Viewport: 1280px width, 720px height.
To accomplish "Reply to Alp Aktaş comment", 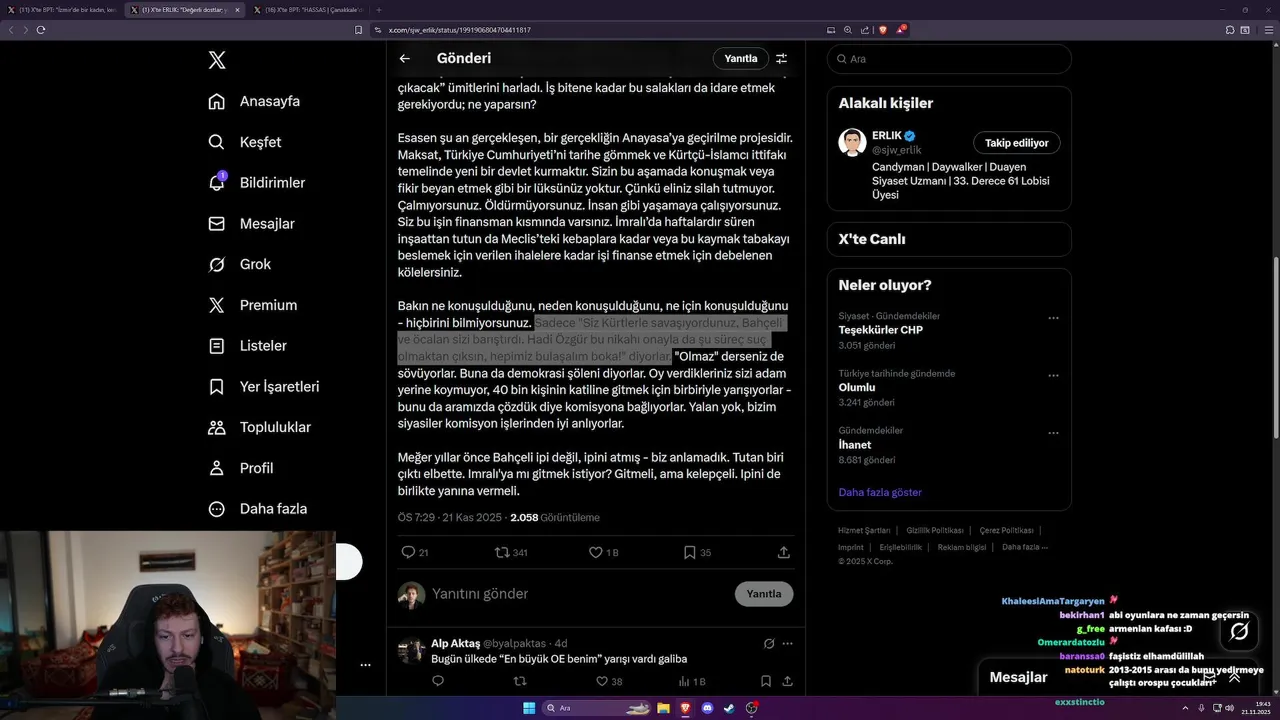I will point(438,681).
